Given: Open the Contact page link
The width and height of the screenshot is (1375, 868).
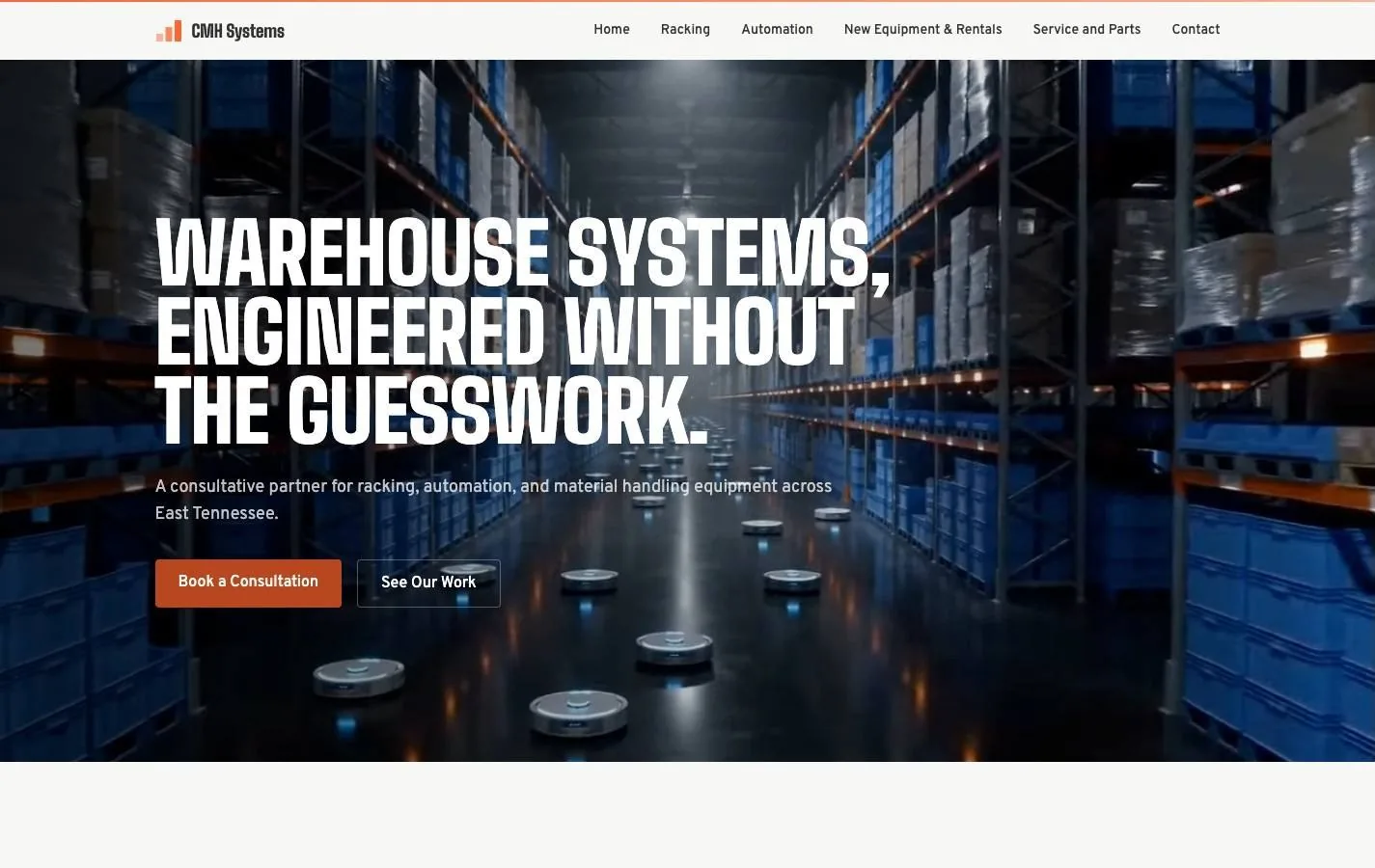Looking at the screenshot, I should tap(1196, 30).
